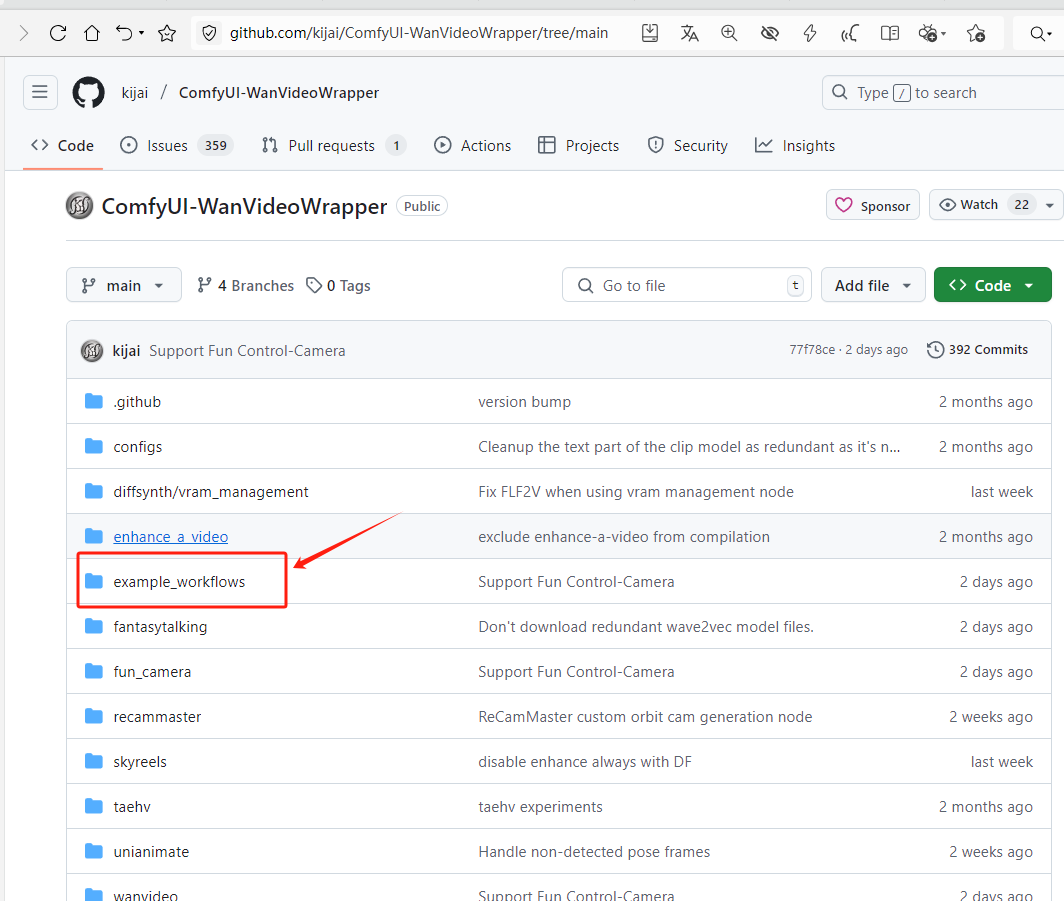This screenshot has width=1064, height=901.
Task: Open the skyreels folder
Action: point(140,761)
